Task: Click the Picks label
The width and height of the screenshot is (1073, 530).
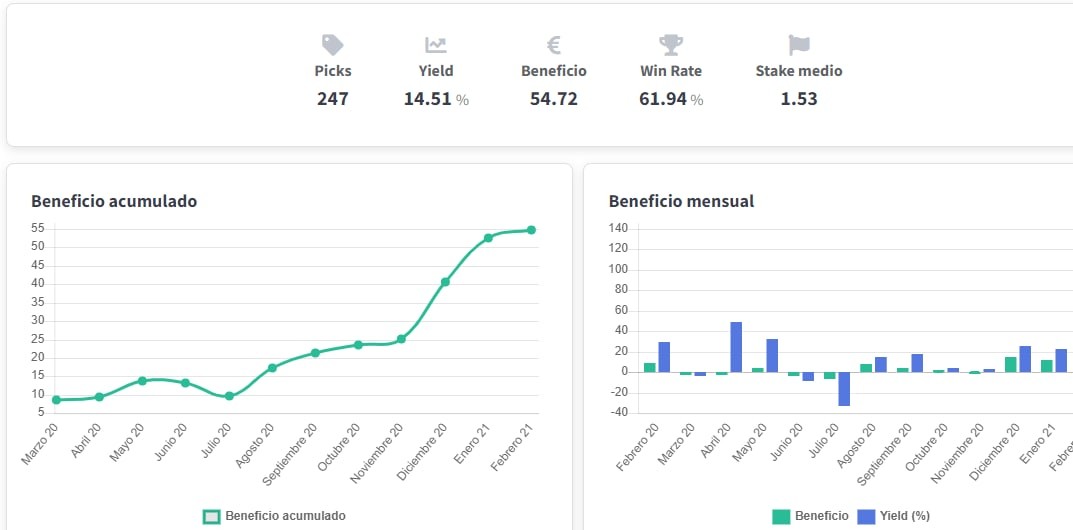Action: click(x=333, y=70)
